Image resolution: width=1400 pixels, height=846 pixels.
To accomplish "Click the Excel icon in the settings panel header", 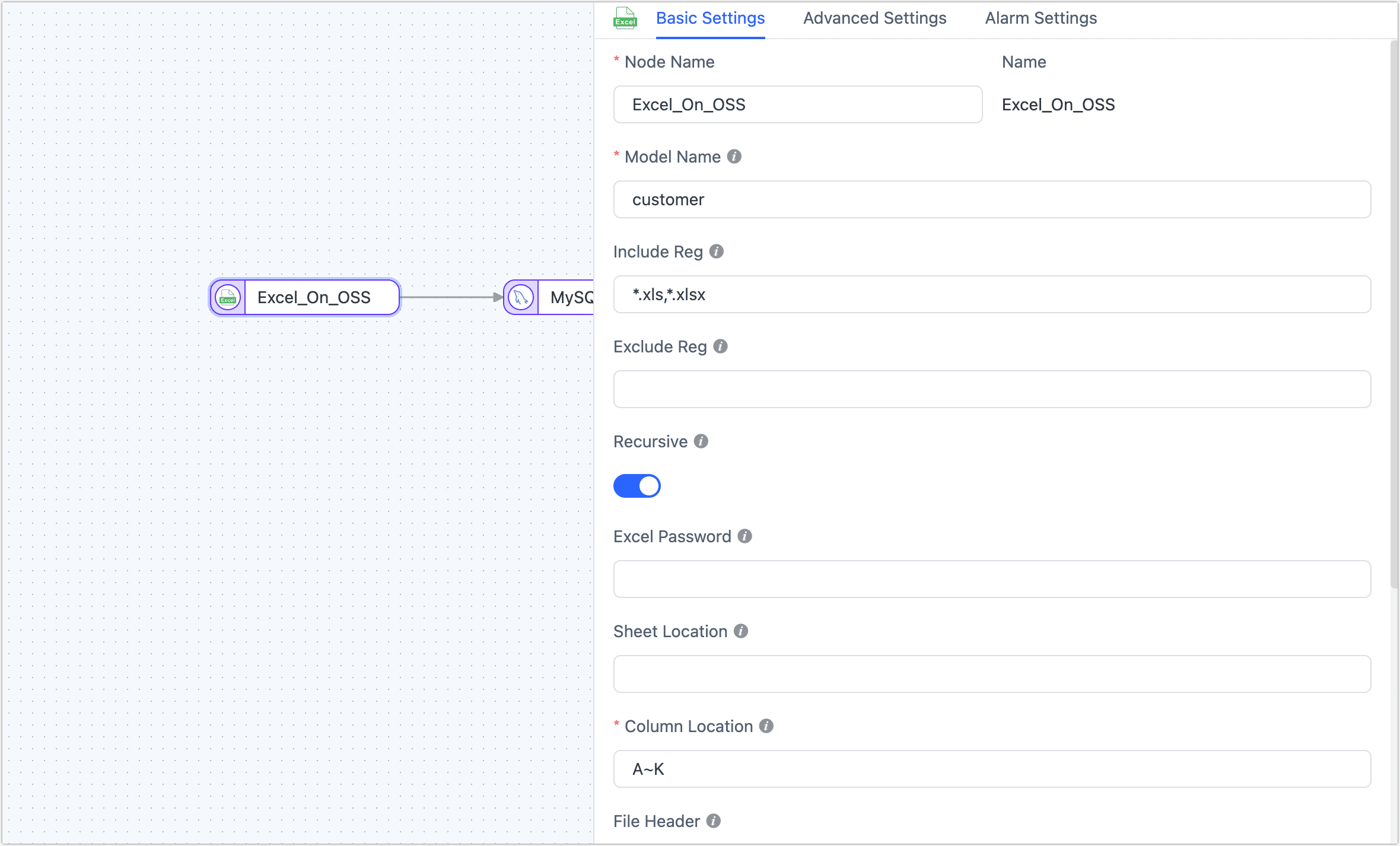I will [x=625, y=18].
